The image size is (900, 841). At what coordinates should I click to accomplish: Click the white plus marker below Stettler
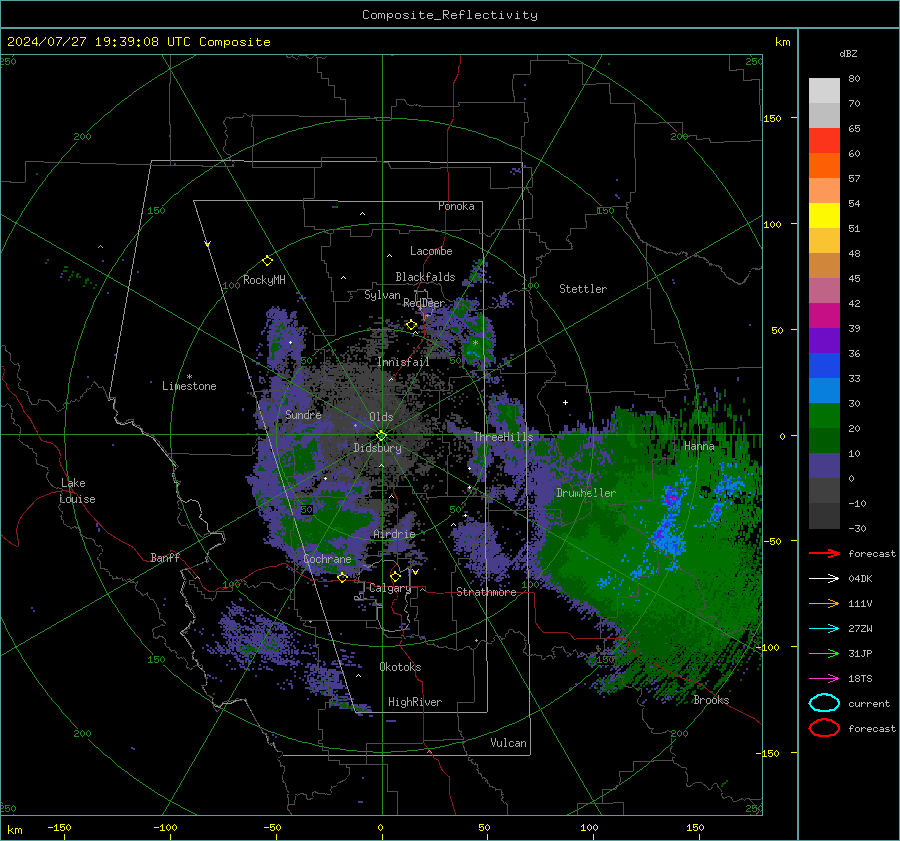click(565, 402)
